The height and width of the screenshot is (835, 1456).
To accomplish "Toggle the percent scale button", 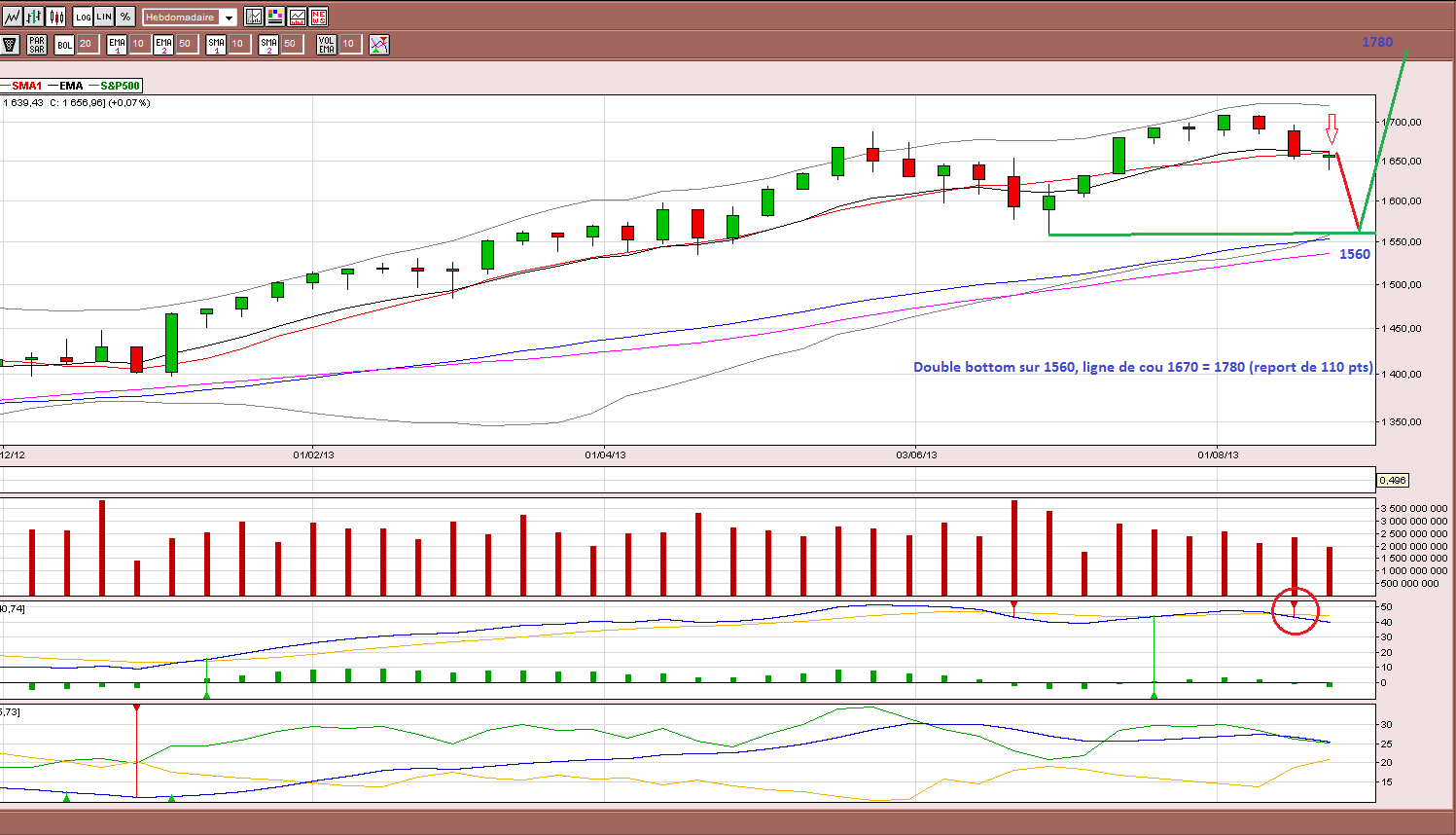I will pyautogui.click(x=125, y=17).
